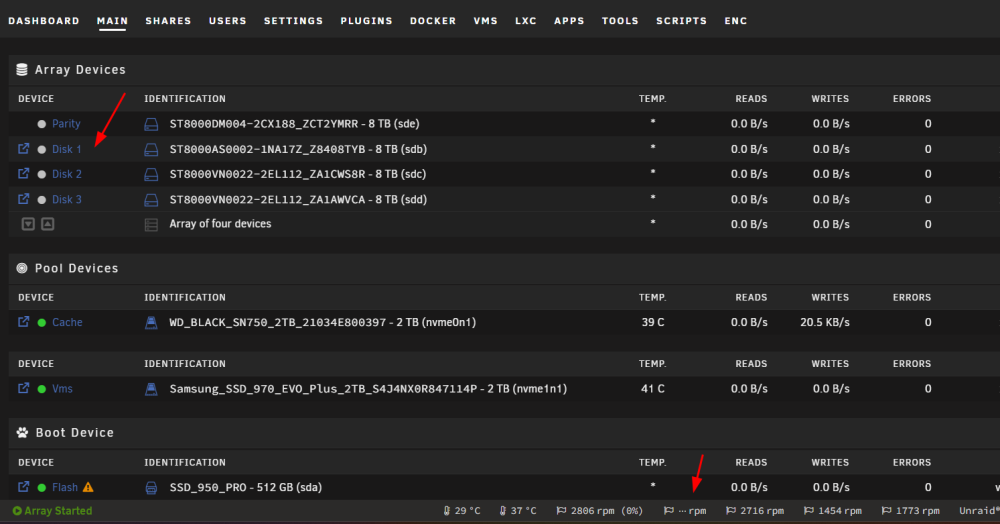Click the Vms green status indicator

(x=41, y=389)
